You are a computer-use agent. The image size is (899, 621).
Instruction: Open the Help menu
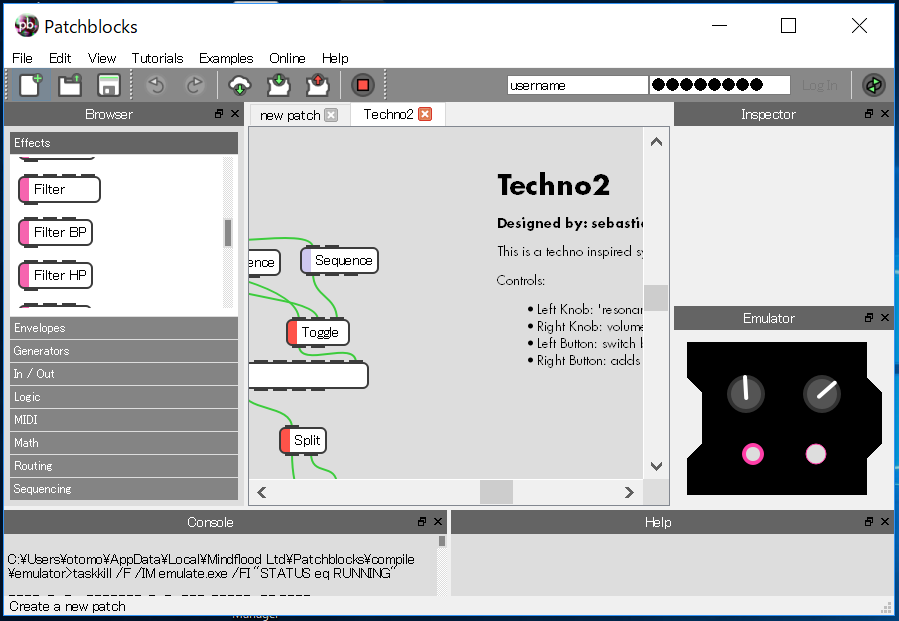pos(335,58)
